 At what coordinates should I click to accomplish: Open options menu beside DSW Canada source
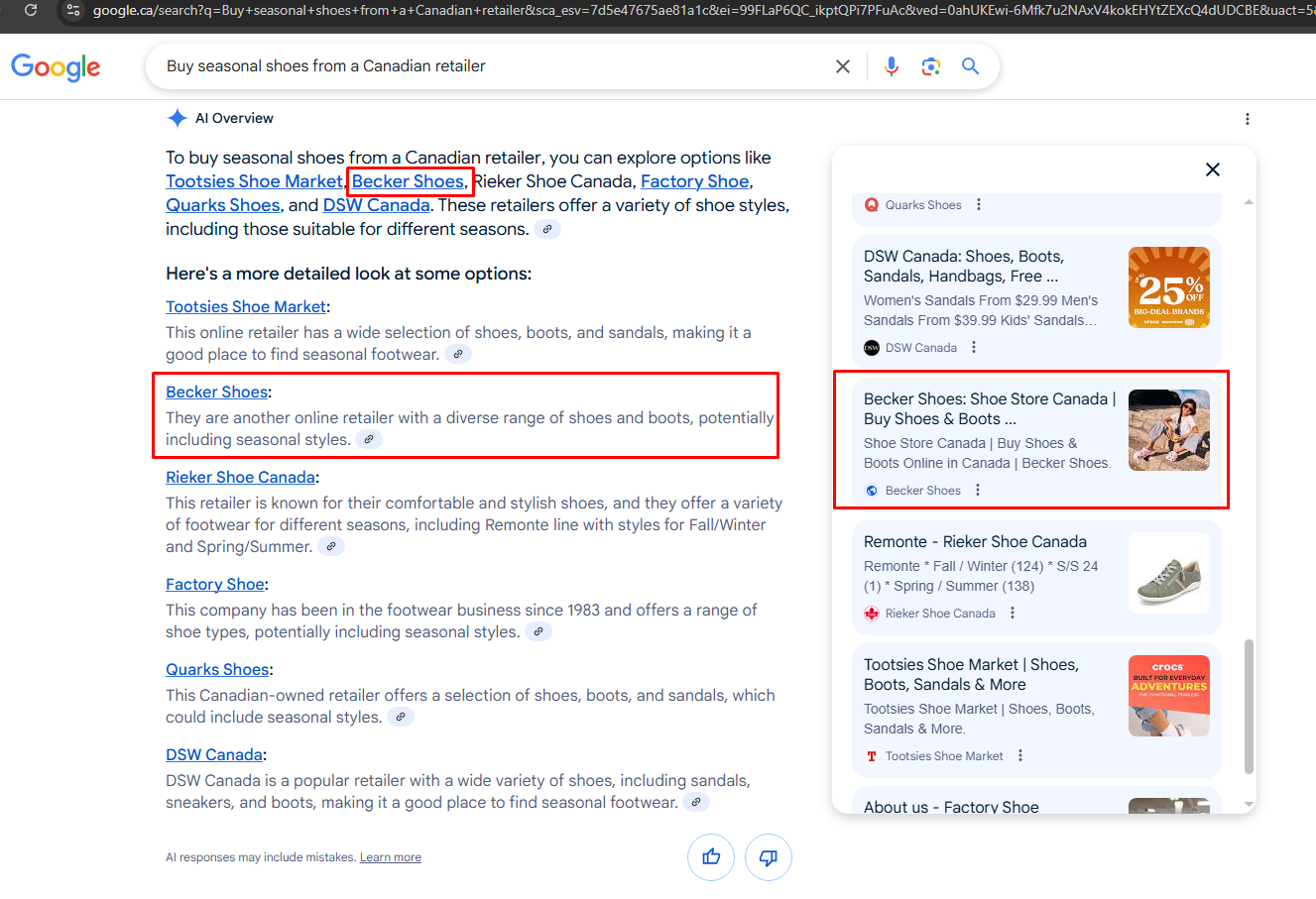pyautogui.click(x=974, y=347)
